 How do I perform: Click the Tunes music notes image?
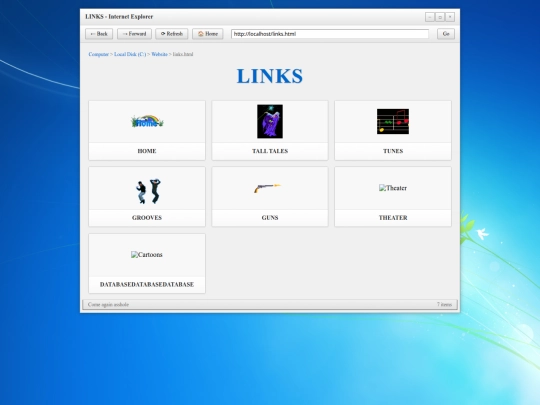pos(393,122)
